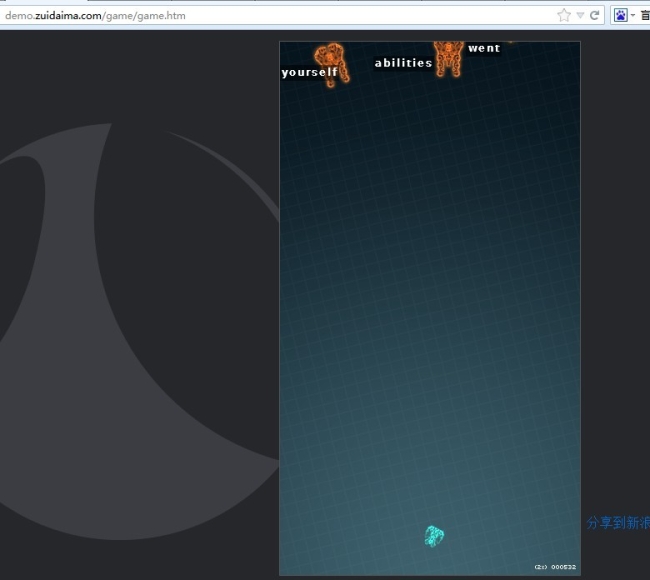Click the word label 'went'
The image size is (650, 580).
click(484, 48)
